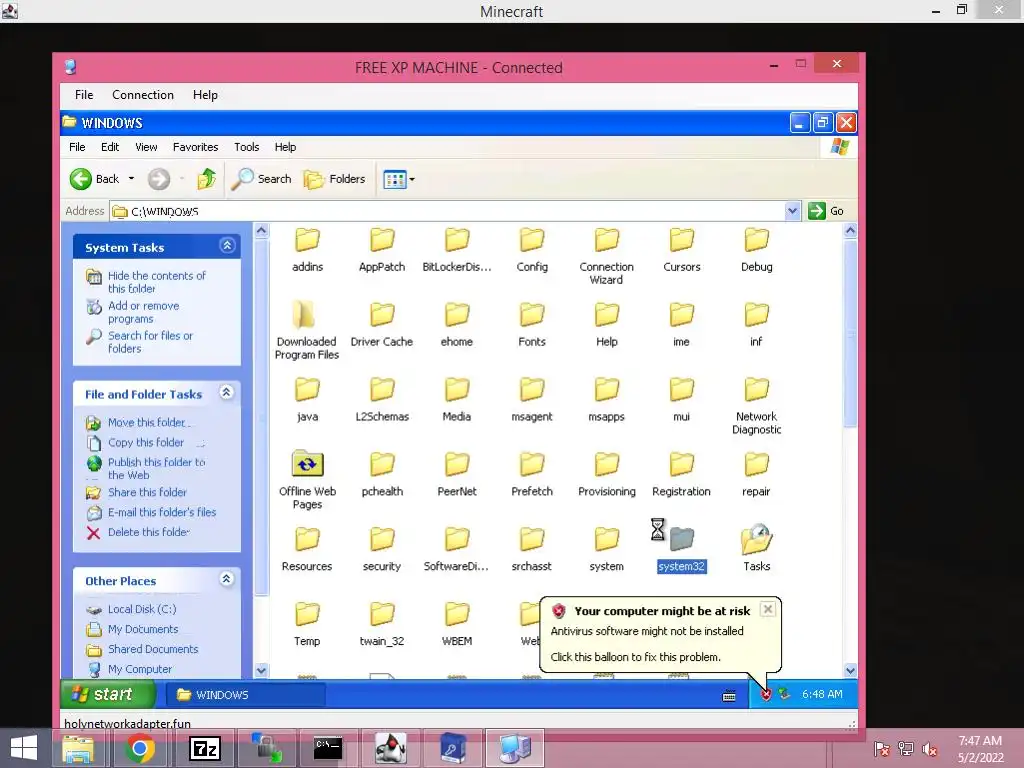1024x768 pixels.
Task: Collapse the Other Places panel
Action: [227, 579]
